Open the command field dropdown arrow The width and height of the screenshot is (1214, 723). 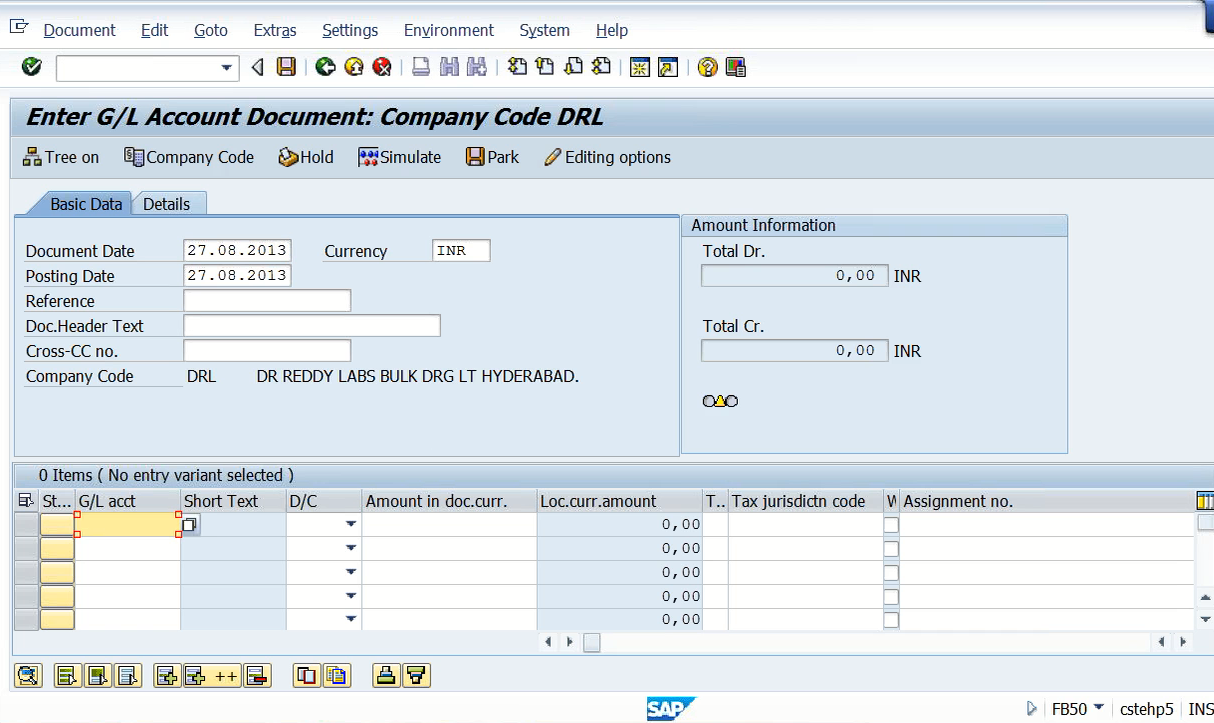tap(227, 68)
